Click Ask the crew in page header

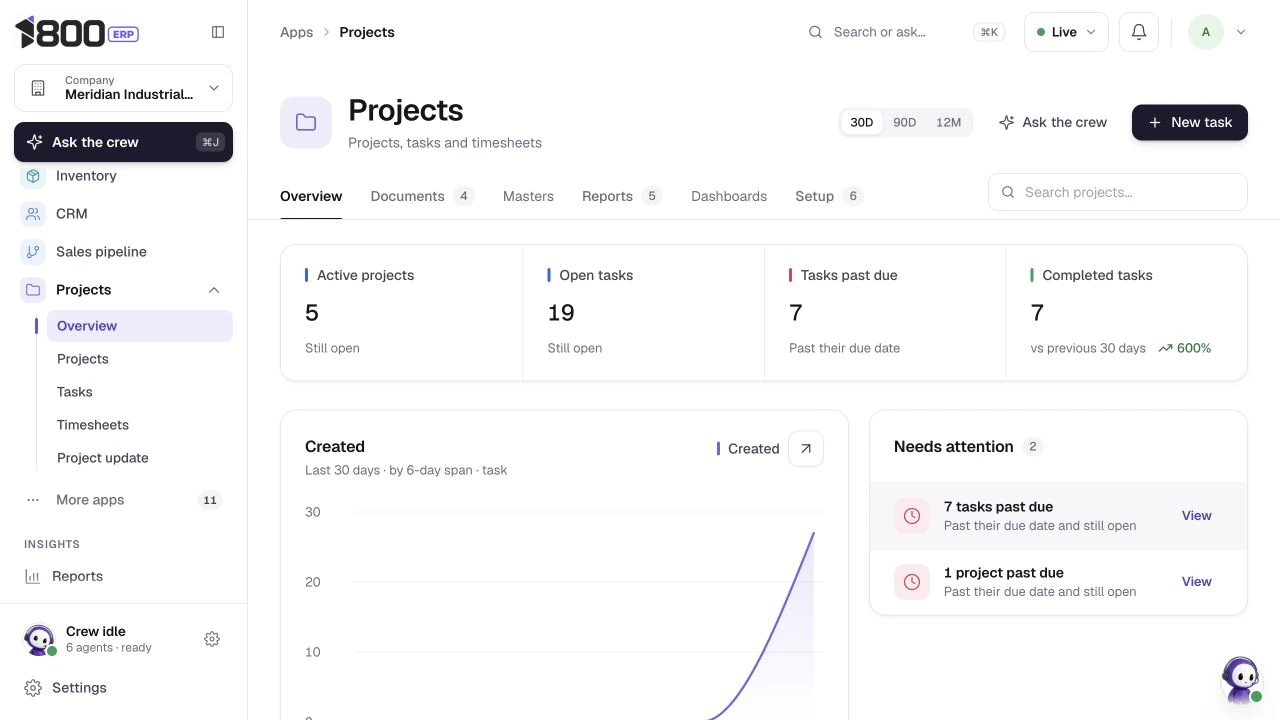pos(1053,122)
